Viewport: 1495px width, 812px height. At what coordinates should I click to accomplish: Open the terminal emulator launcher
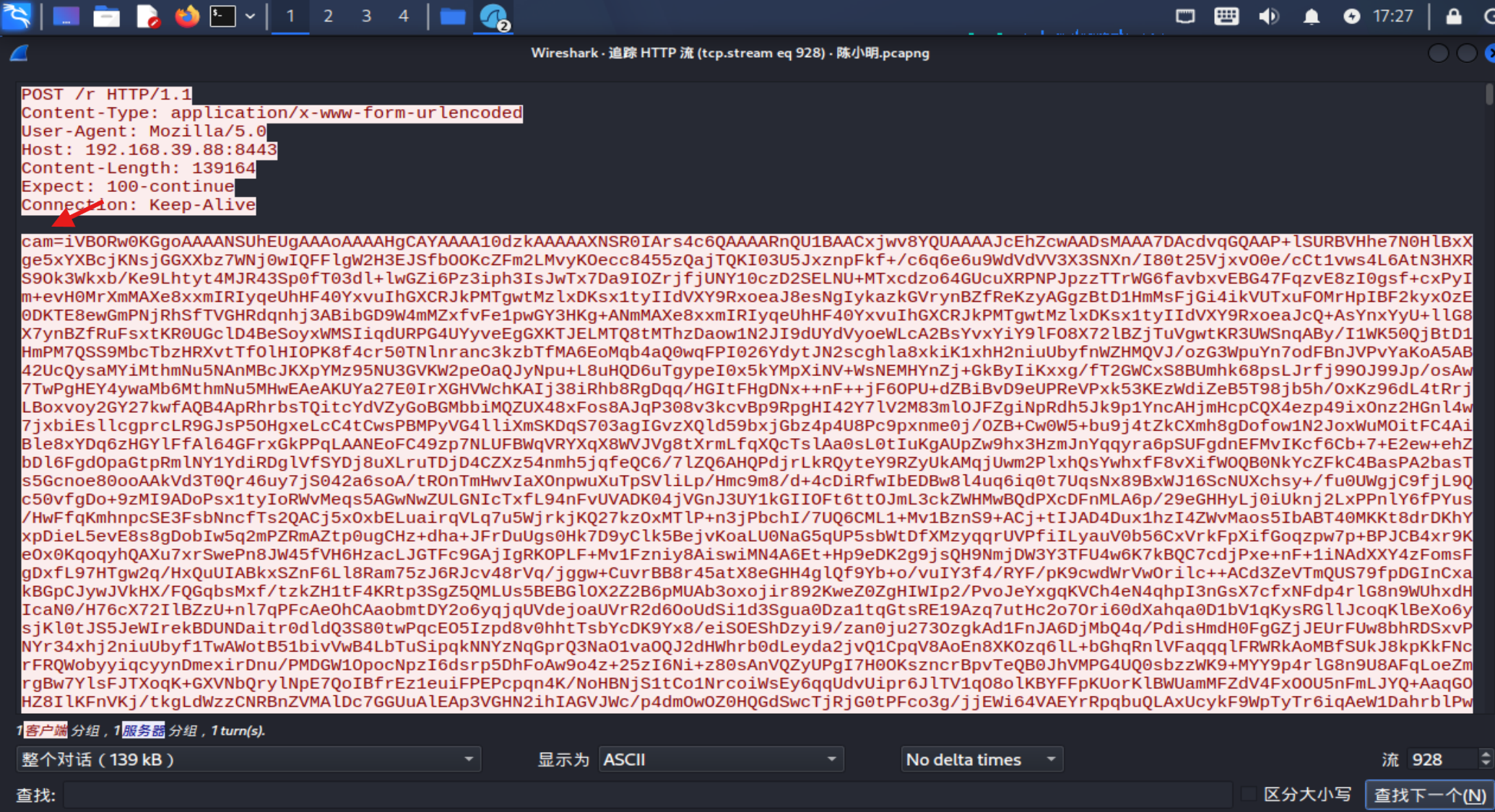222,16
